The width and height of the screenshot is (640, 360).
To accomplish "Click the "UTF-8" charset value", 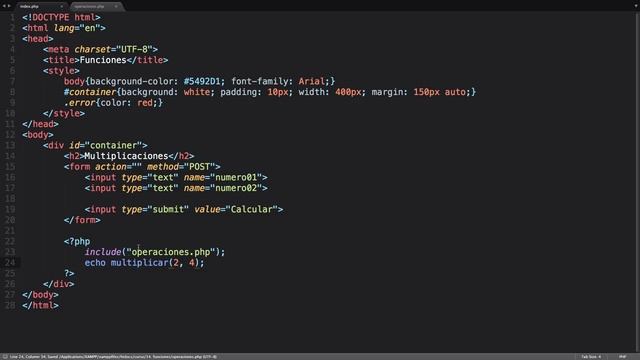I will click(134, 49).
